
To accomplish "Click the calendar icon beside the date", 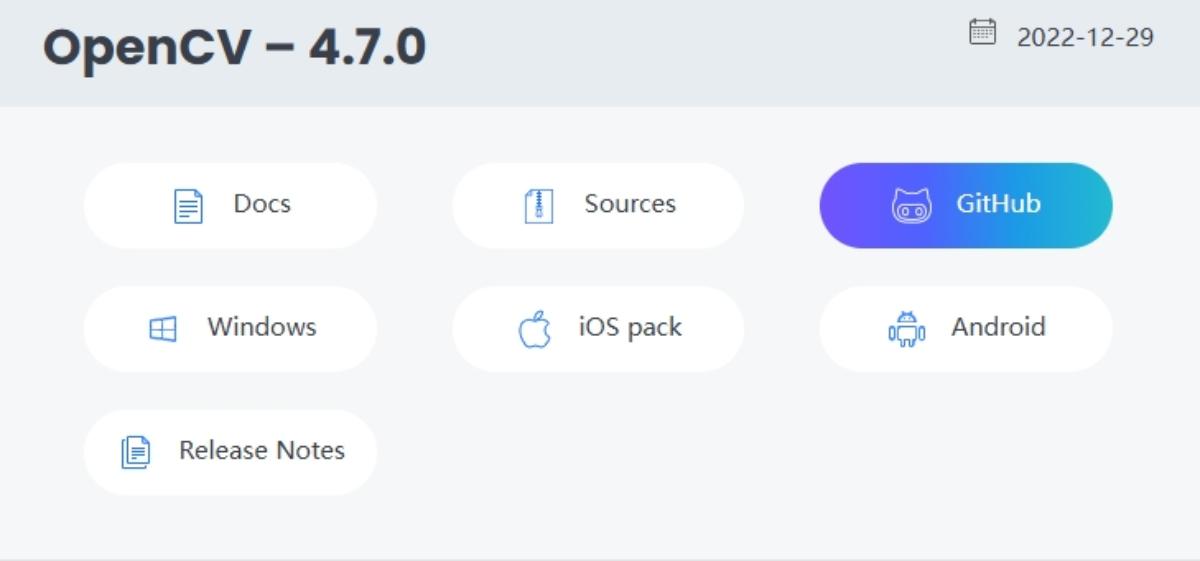I will (983, 33).
